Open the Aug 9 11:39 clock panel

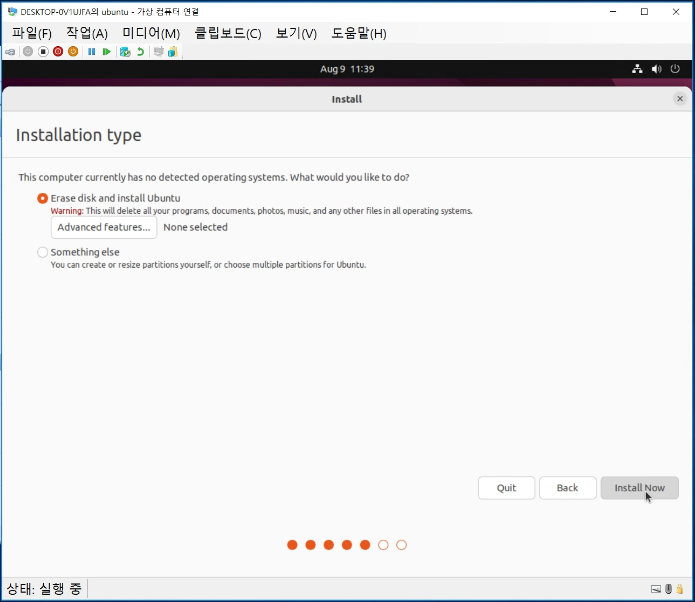pos(347,69)
